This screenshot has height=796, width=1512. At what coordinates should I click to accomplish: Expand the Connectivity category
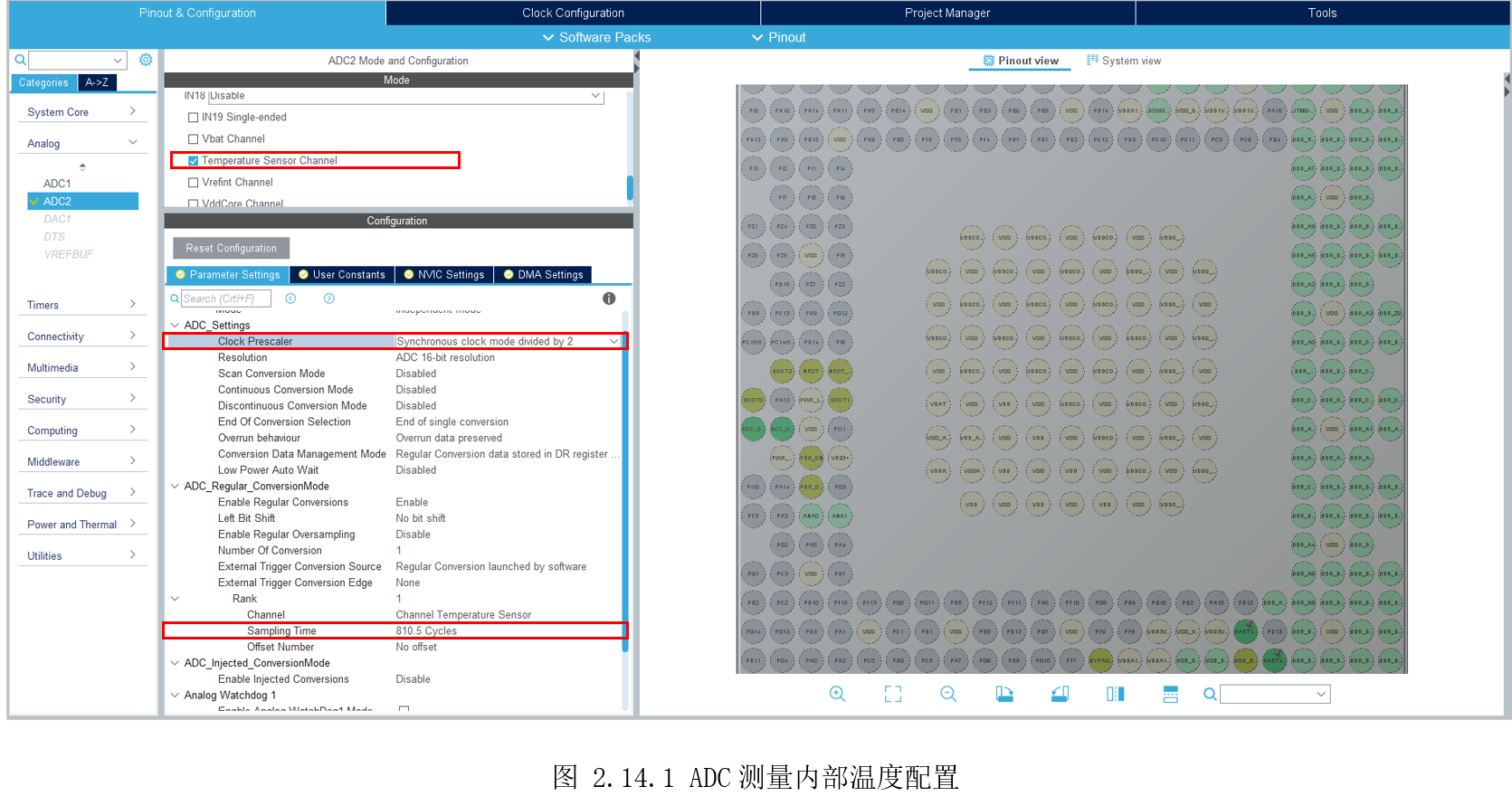[81, 336]
